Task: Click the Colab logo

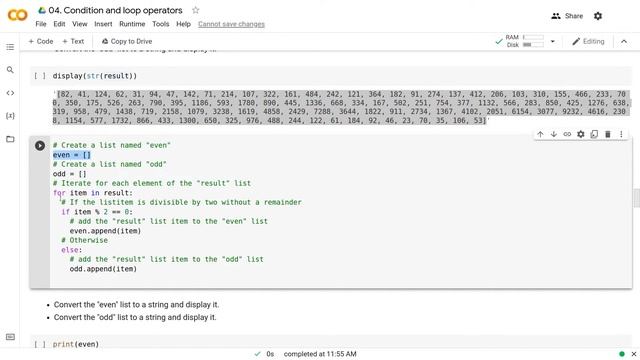Action: pos(18,16)
